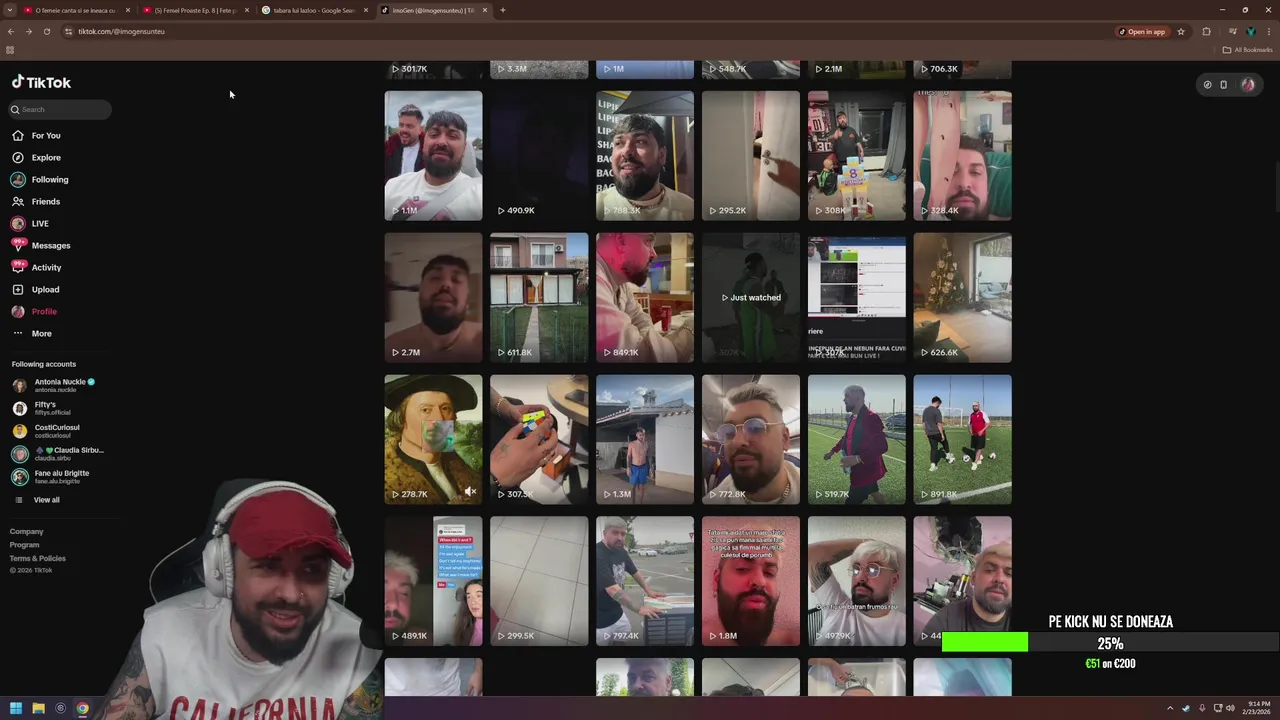Select the ImoGen TikTok tab
Viewport: 1280px width, 720px height.
pos(432,10)
